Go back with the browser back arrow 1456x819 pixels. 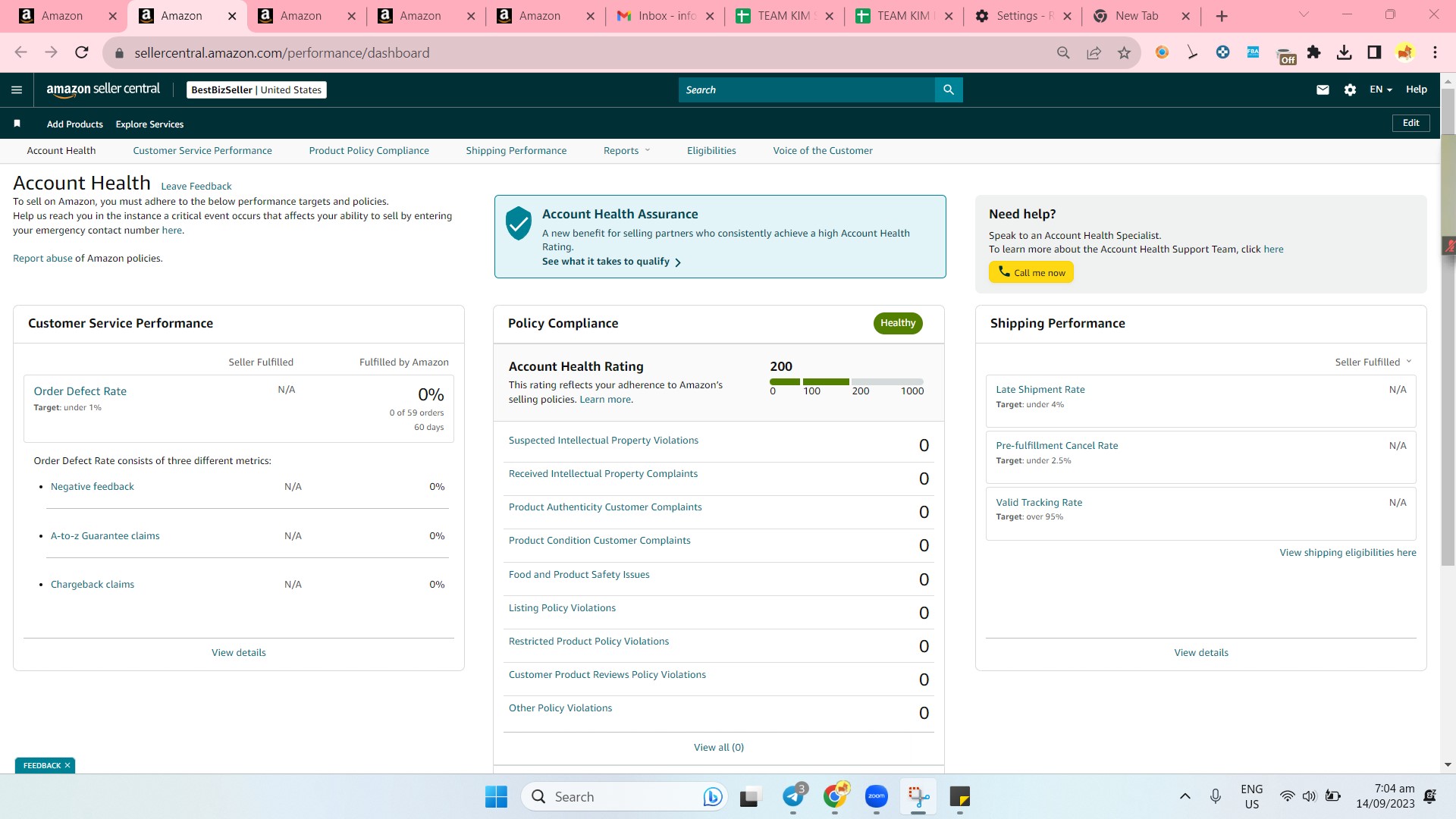click(21, 52)
